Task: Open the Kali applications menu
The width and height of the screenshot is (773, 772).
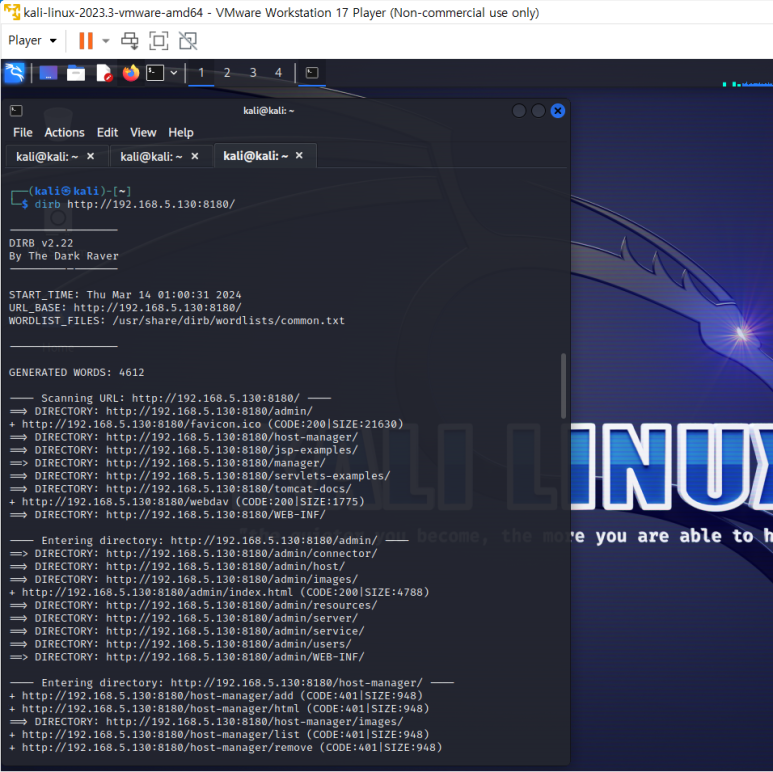Action: 14,73
